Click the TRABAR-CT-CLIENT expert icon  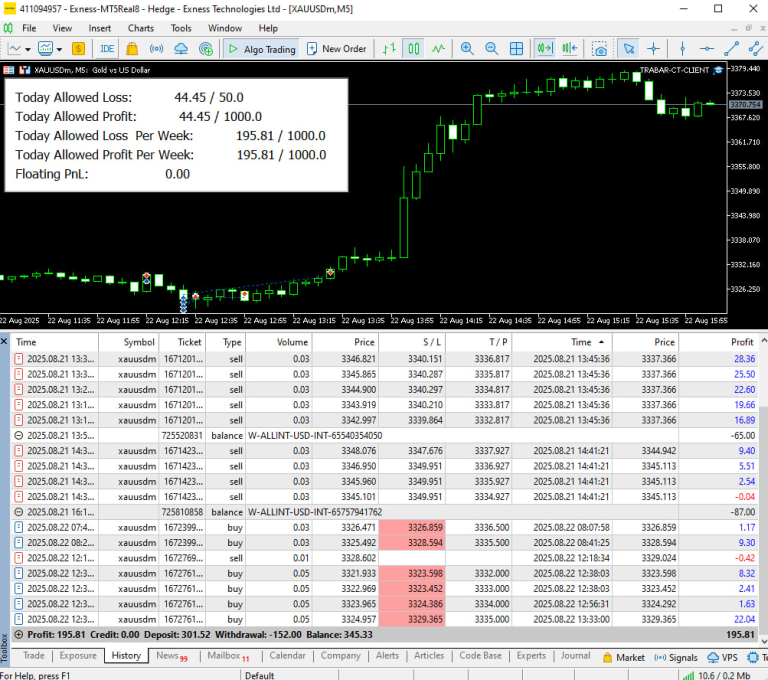(718, 70)
